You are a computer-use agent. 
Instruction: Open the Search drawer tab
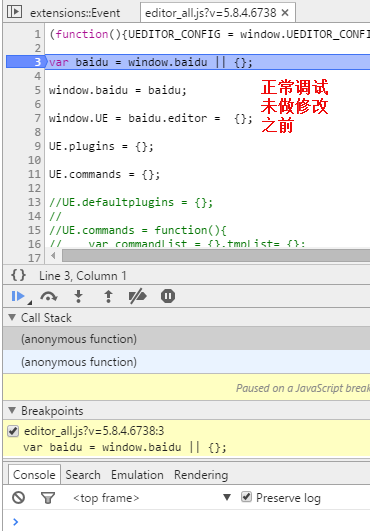point(83,474)
